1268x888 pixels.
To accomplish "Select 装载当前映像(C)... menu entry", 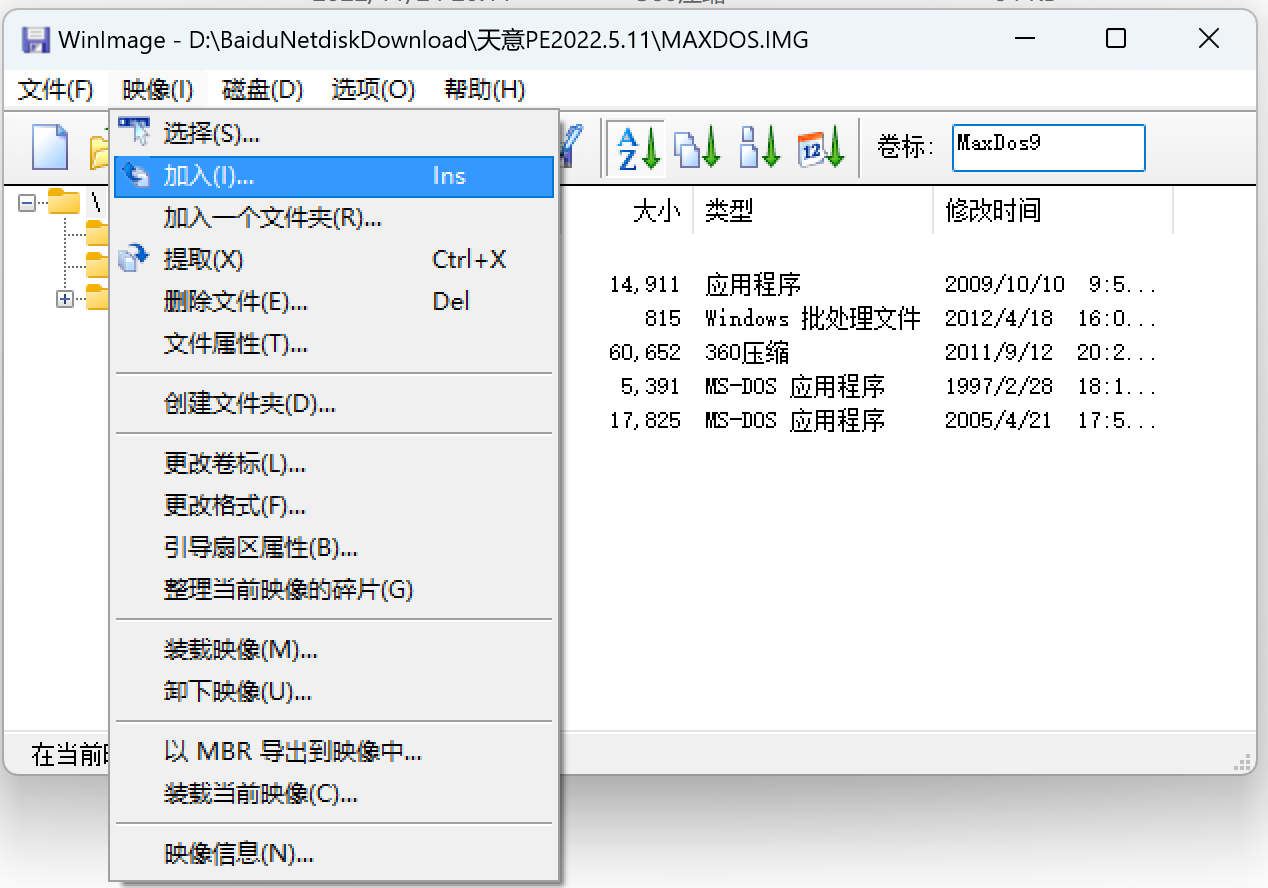I will 334,794.
